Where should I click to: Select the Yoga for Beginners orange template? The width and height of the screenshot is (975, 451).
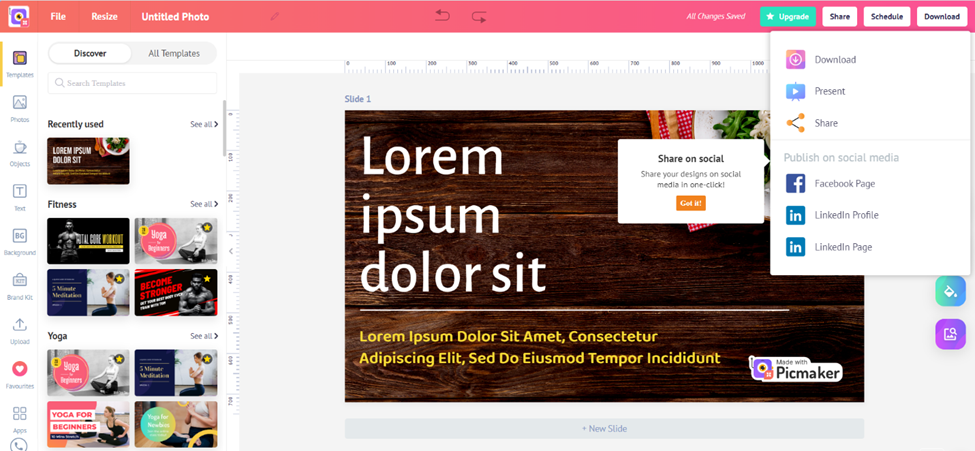pyautogui.click(x=88, y=424)
